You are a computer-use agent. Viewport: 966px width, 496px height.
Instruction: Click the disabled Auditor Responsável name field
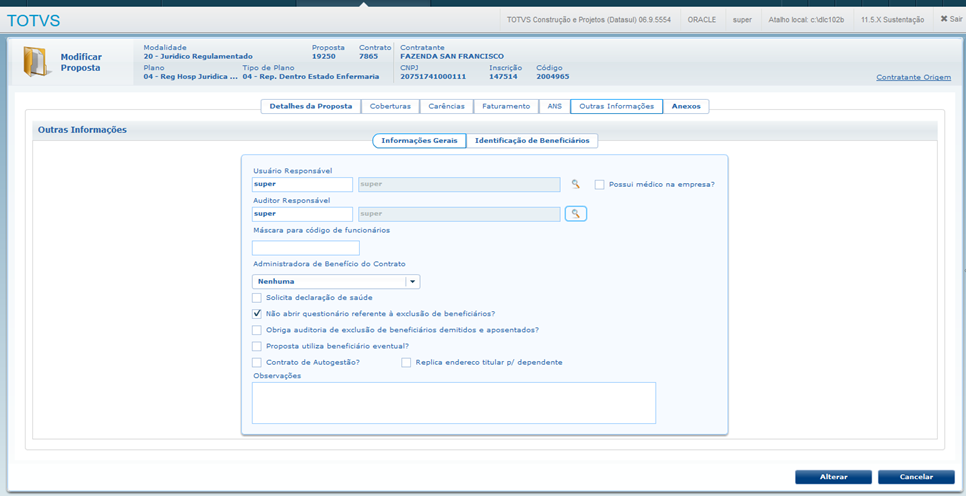458,214
